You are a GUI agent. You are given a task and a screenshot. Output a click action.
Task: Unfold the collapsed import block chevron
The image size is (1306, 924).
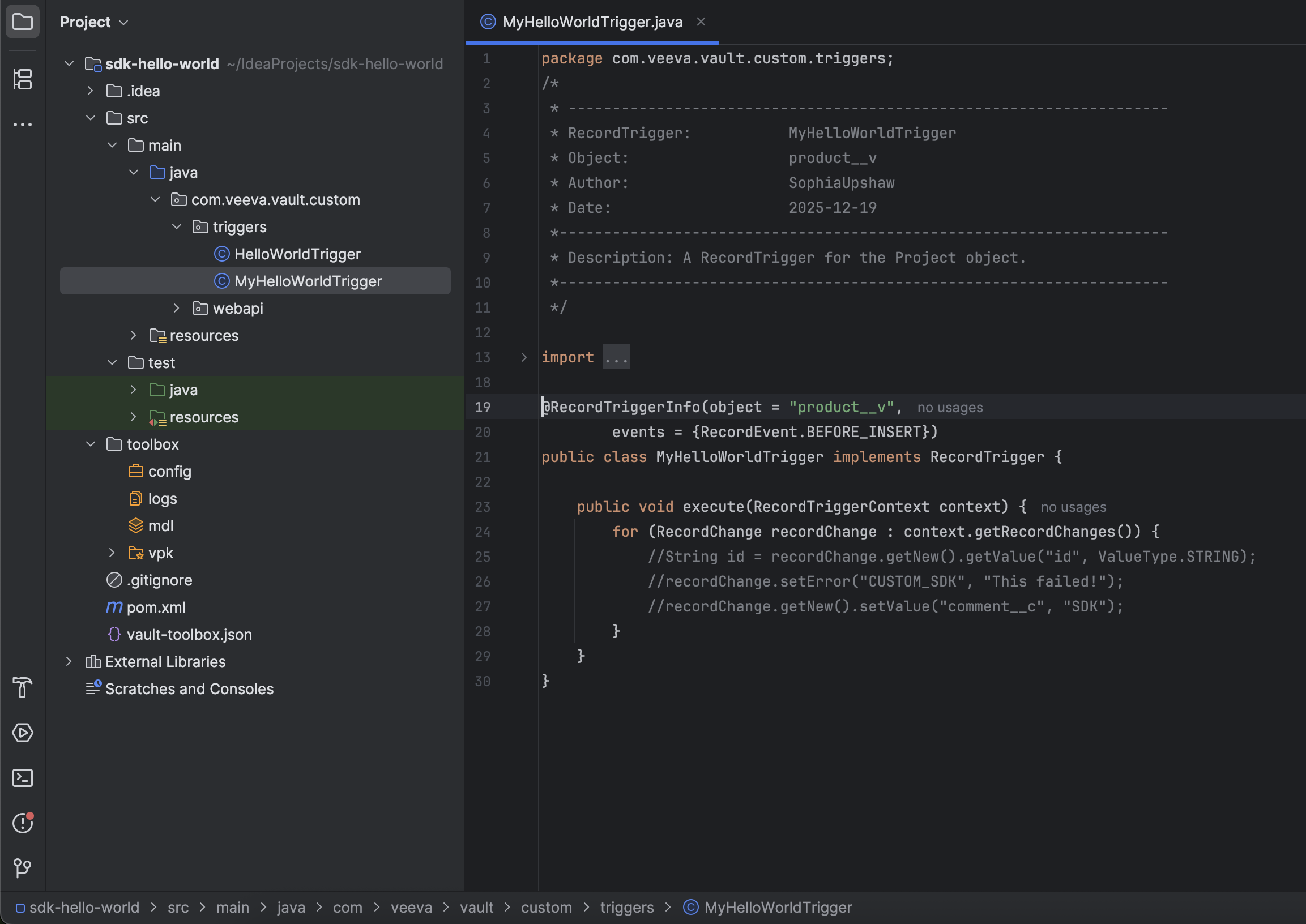(x=524, y=357)
